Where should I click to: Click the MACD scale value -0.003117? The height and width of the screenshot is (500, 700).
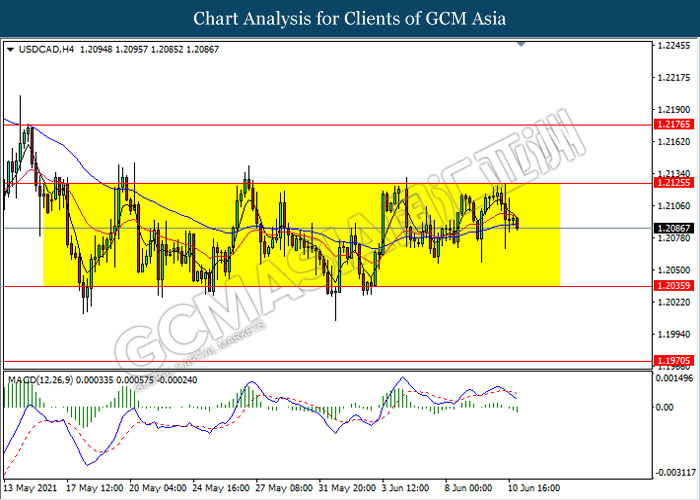[x=675, y=472]
